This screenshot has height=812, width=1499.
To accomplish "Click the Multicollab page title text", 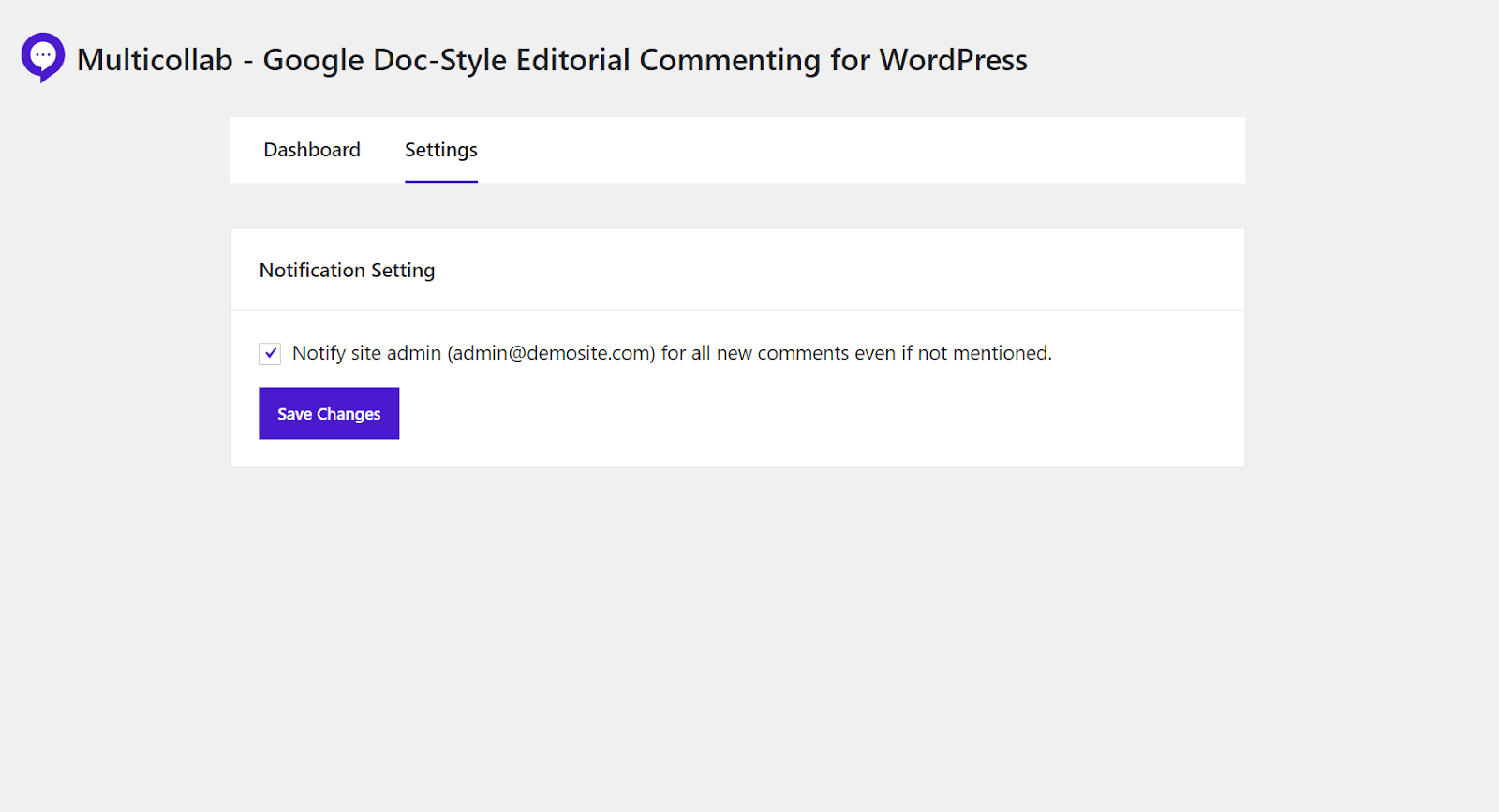I will [552, 59].
